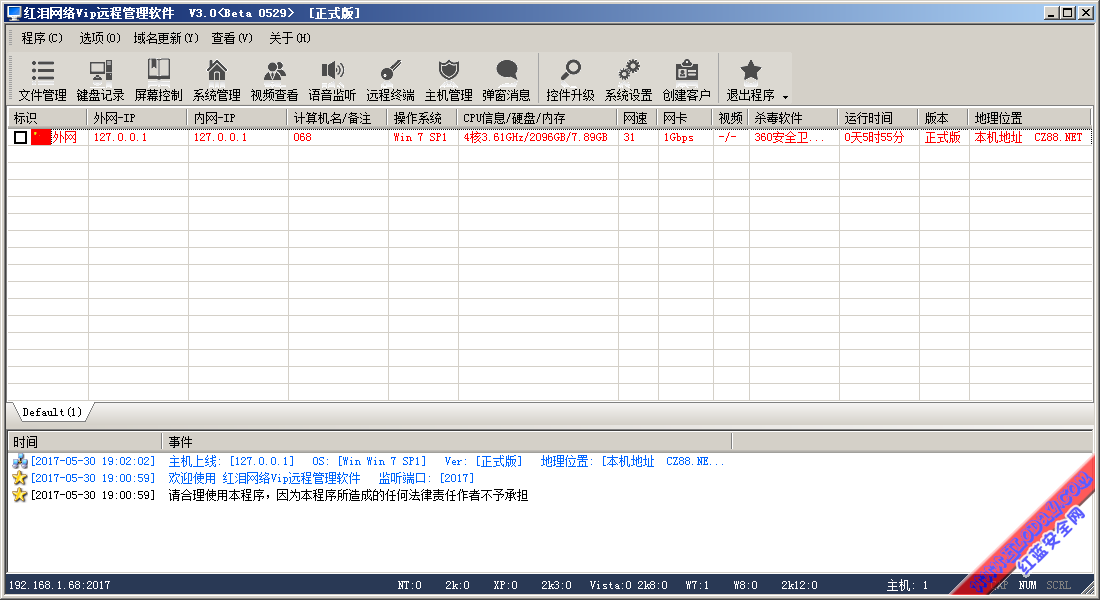
Task: Click the 1Gbps network card cell
Action: pos(678,137)
